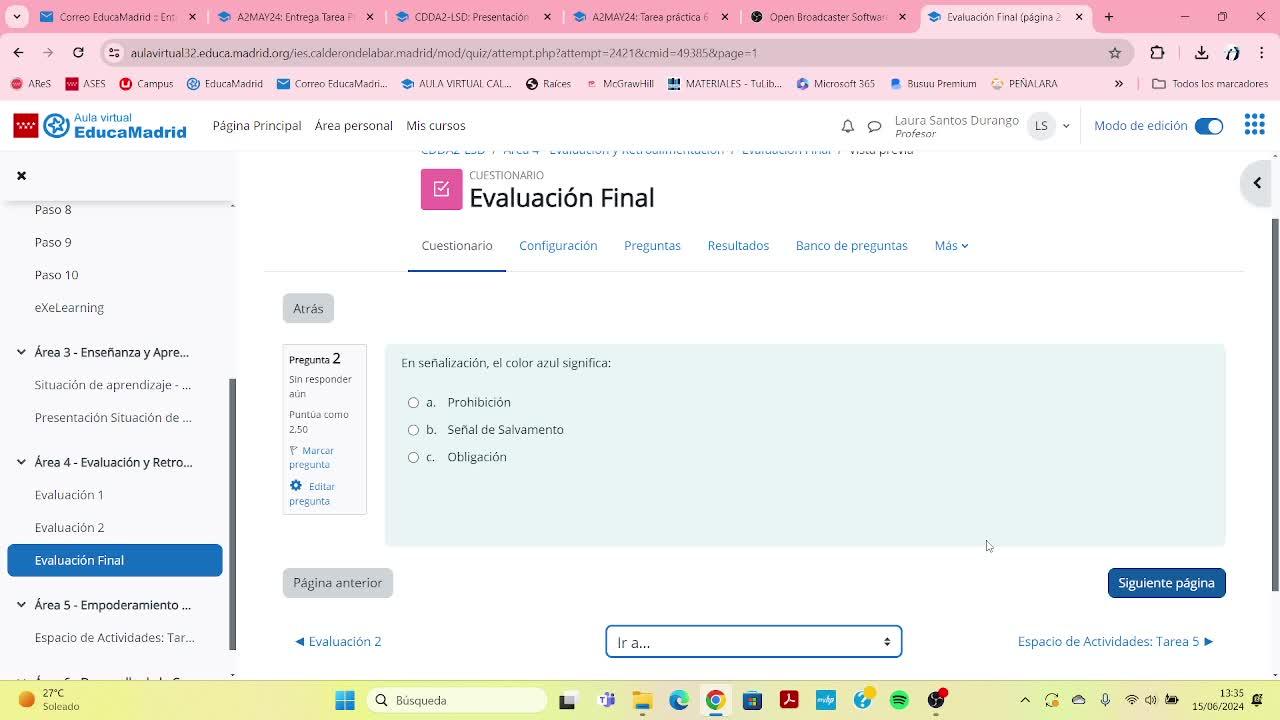Open Área personal in the top menu
This screenshot has height=720, width=1280.
354,126
